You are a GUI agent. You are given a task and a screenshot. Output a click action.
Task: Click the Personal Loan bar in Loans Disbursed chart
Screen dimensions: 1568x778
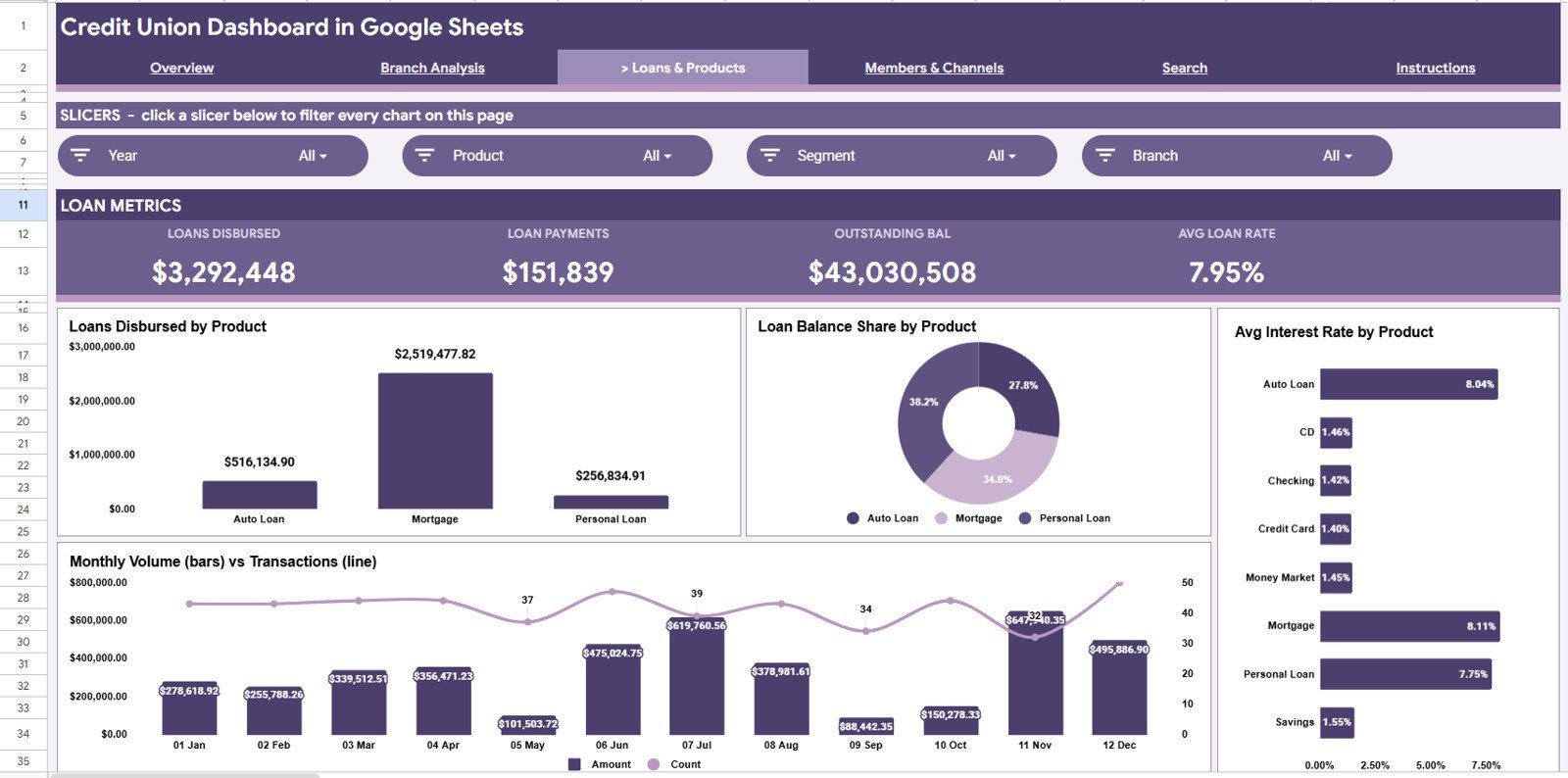tap(611, 502)
